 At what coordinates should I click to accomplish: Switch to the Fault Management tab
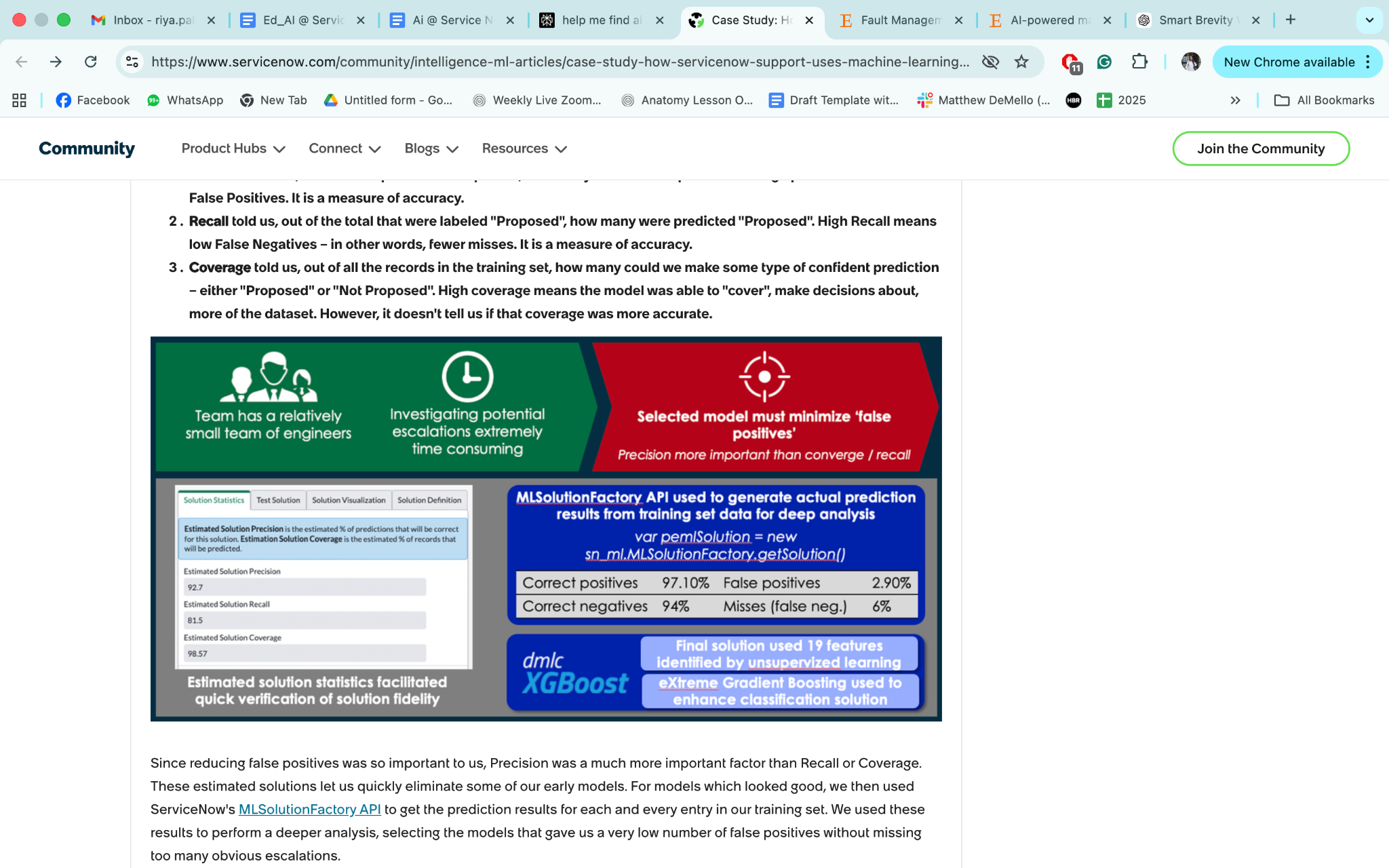point(900,20)
